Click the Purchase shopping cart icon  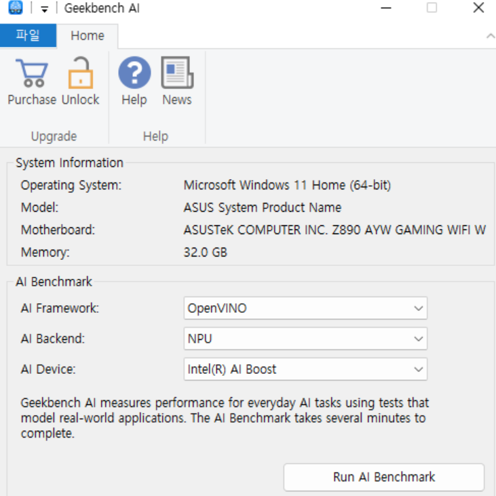coord(32,73)
